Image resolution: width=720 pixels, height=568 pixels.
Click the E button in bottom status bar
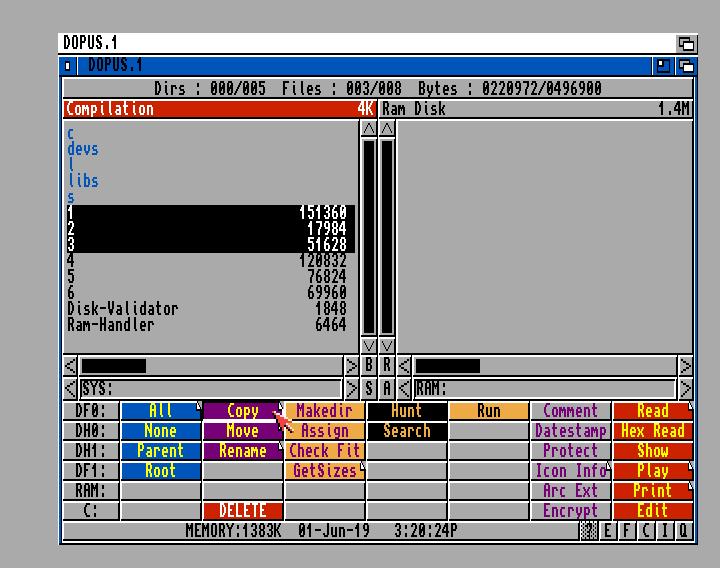tap(607, 531)
